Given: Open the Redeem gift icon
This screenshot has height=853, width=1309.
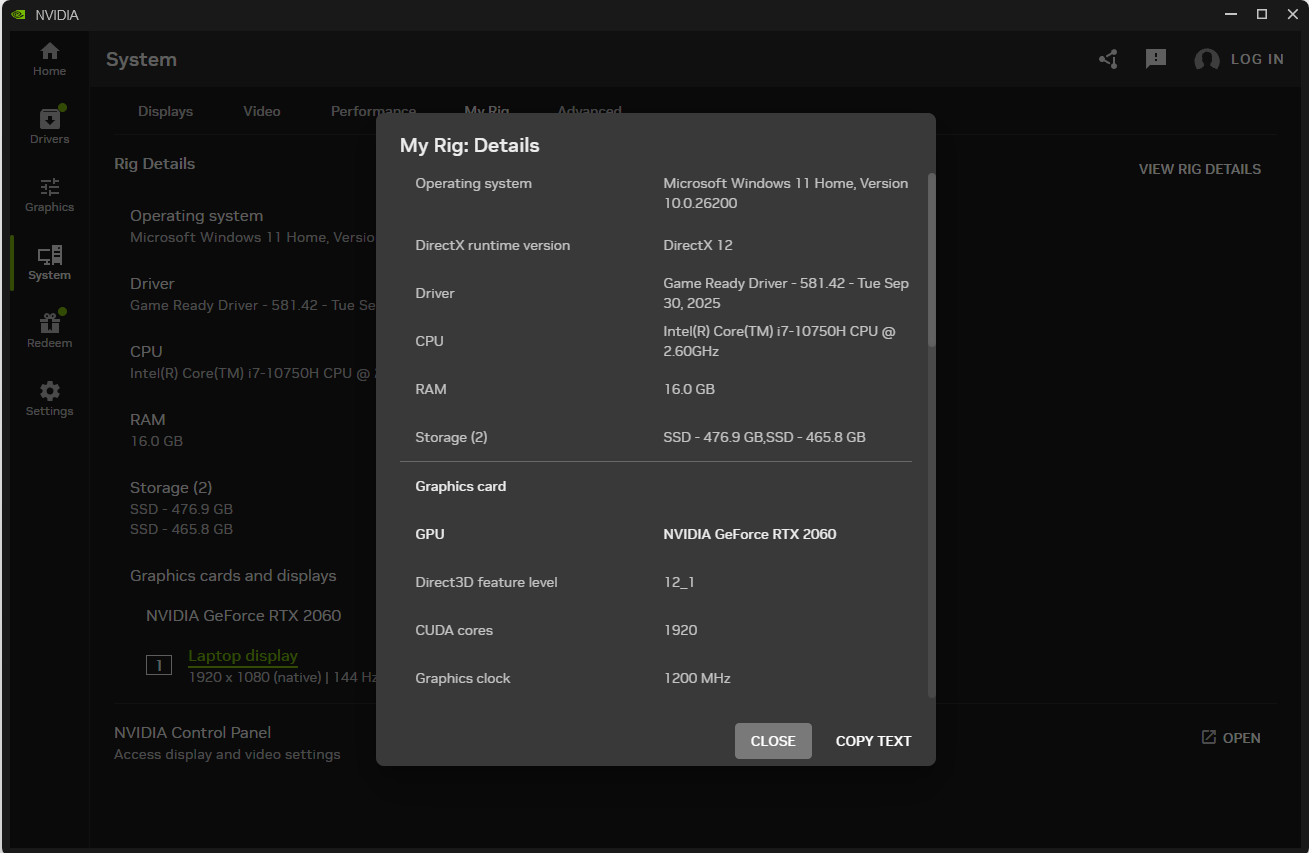Looking at the screenshot, I should pyautogui.click(x=49, y=322).
